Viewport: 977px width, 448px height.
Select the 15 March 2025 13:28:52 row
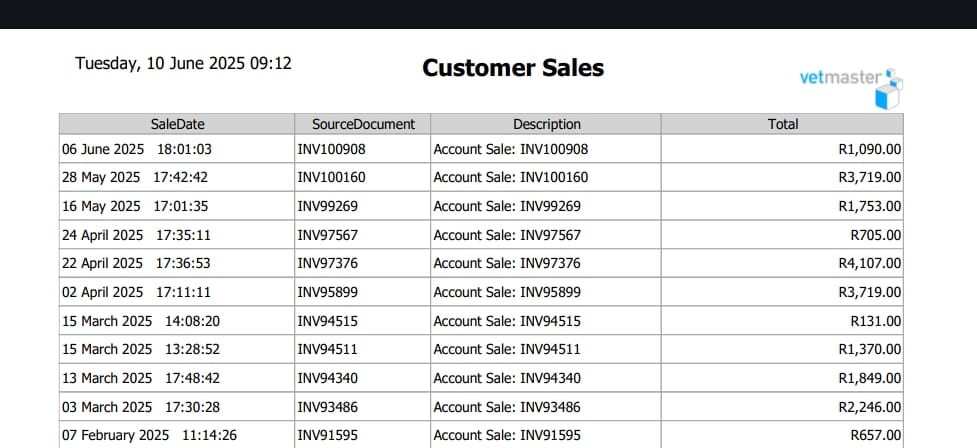click(x=481, y=349)
